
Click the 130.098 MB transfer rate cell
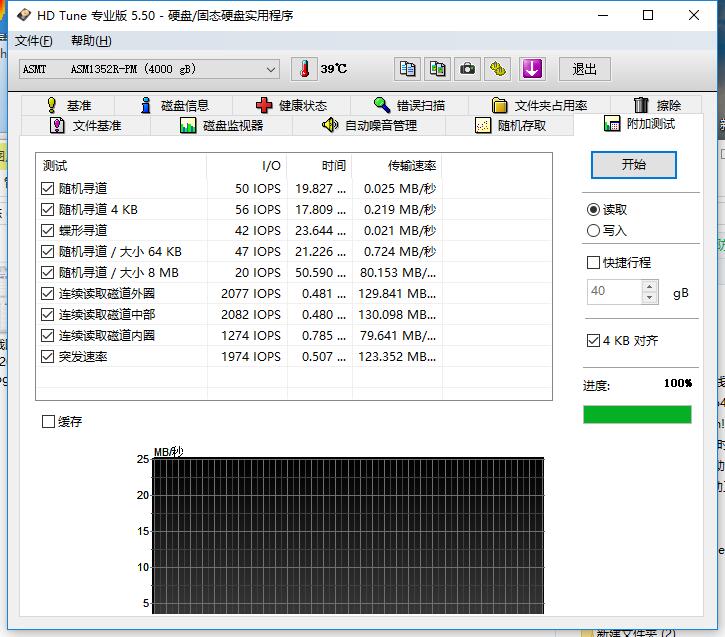pos(397,314)
